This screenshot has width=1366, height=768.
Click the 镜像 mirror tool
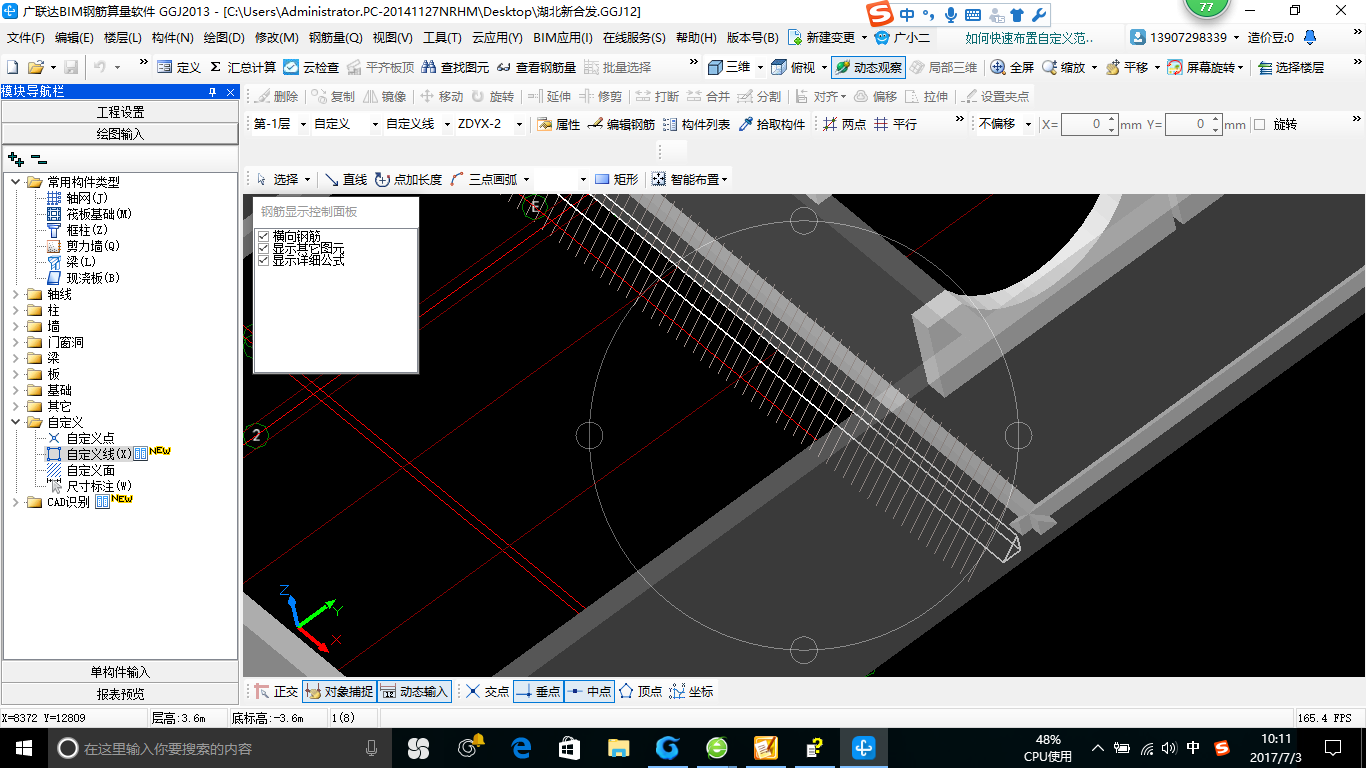(385, 96)
